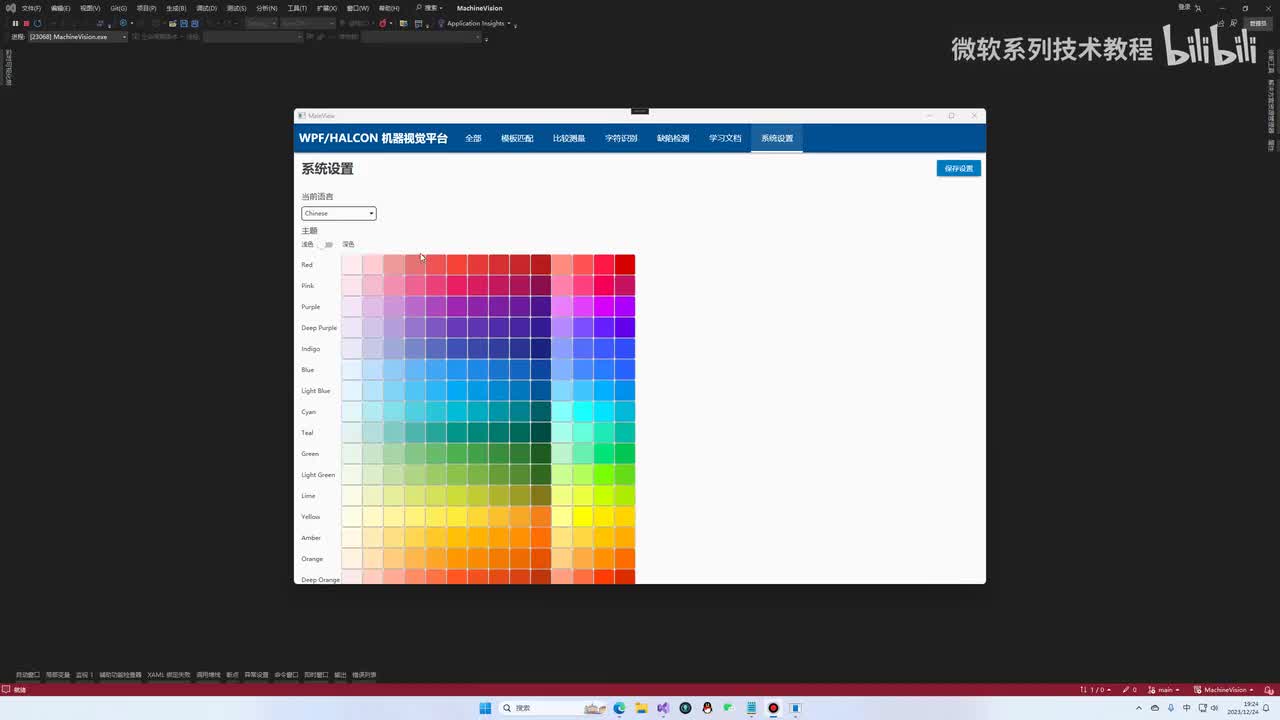Viewport: 1280px width, 720px height.
Task: Click the Amber row label
Action: 311,538
